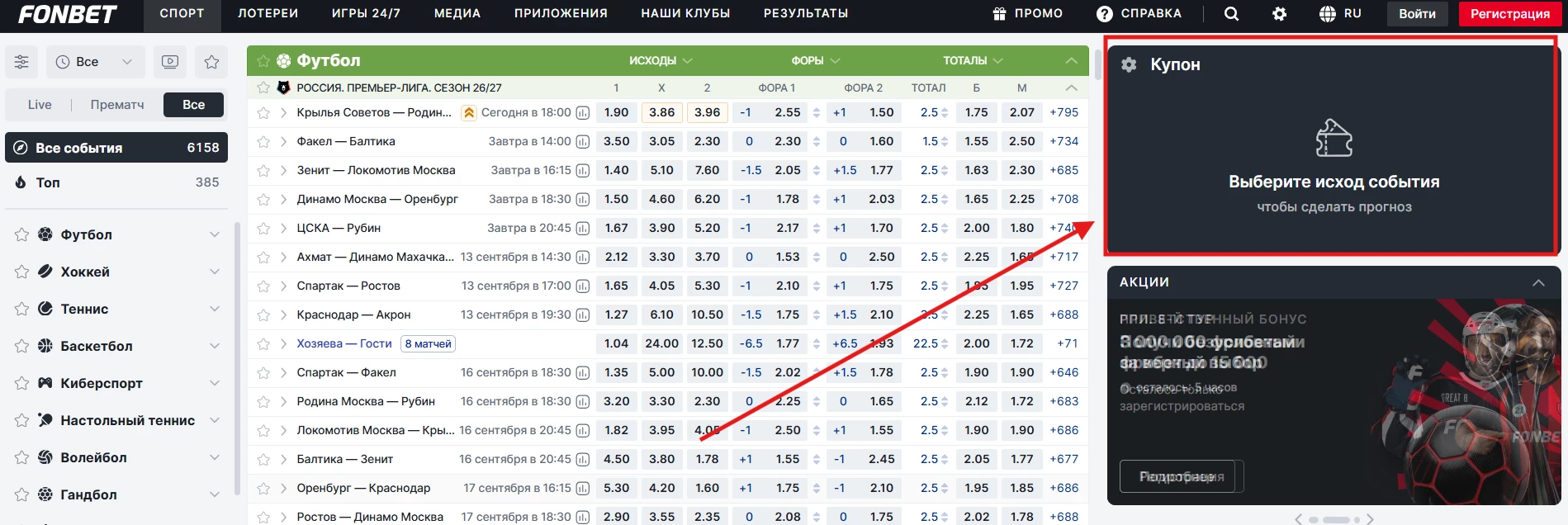Favorite Баскетбол in sidebar

coord(21,346)
